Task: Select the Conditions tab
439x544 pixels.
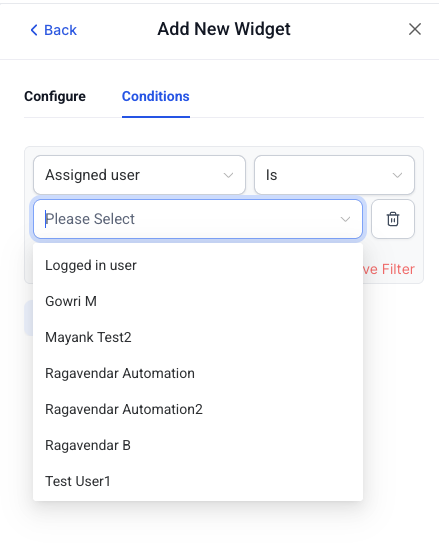Action: (x=155, y=96)
